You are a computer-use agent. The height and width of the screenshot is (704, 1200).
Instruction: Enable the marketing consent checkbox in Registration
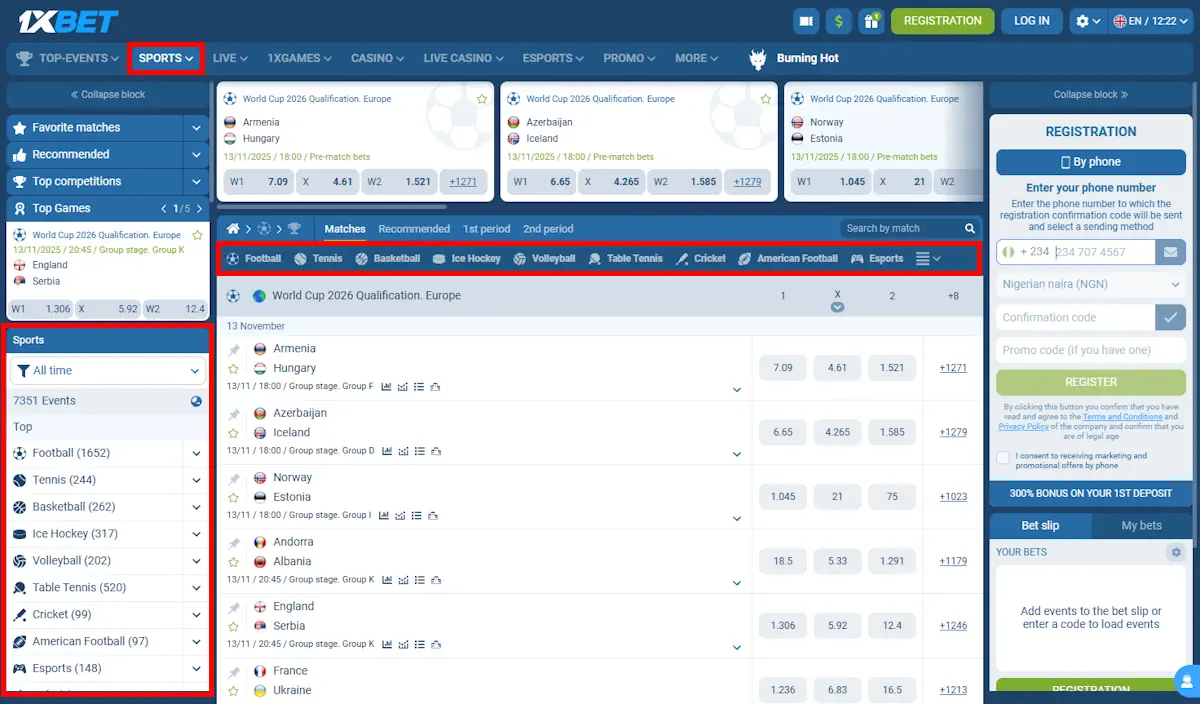[1003, 458]
